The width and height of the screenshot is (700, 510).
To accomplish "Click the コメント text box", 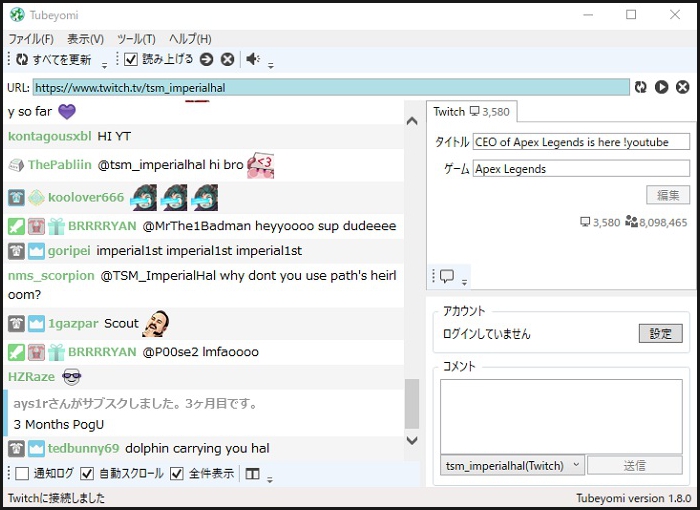I will pos(561,417).
